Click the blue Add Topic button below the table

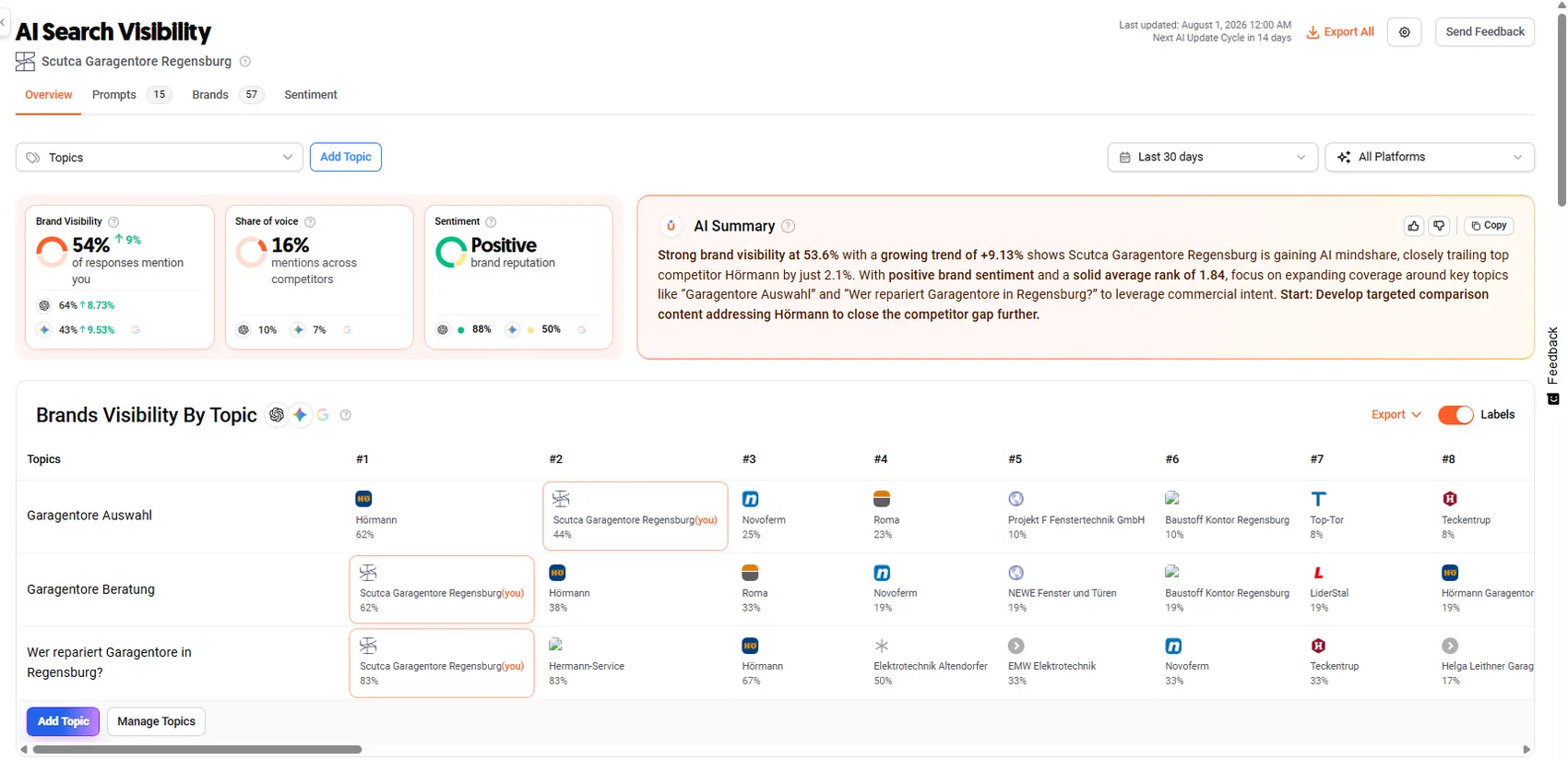click(x=63, y=721)
